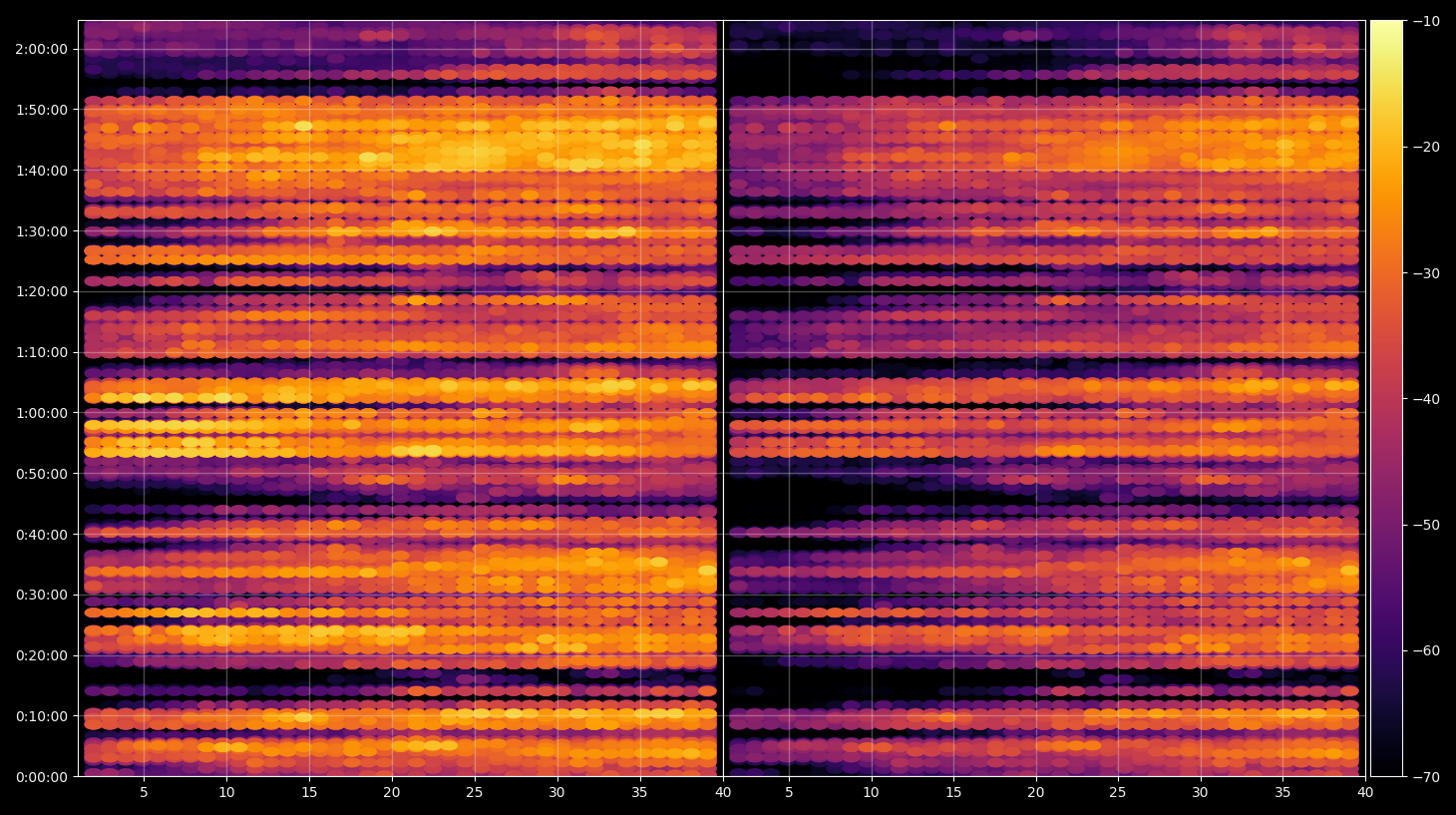Screen dimensions: 1456x815
Task: Select the 1:20:00 y-axis tick label
Action: pos(41,291)
